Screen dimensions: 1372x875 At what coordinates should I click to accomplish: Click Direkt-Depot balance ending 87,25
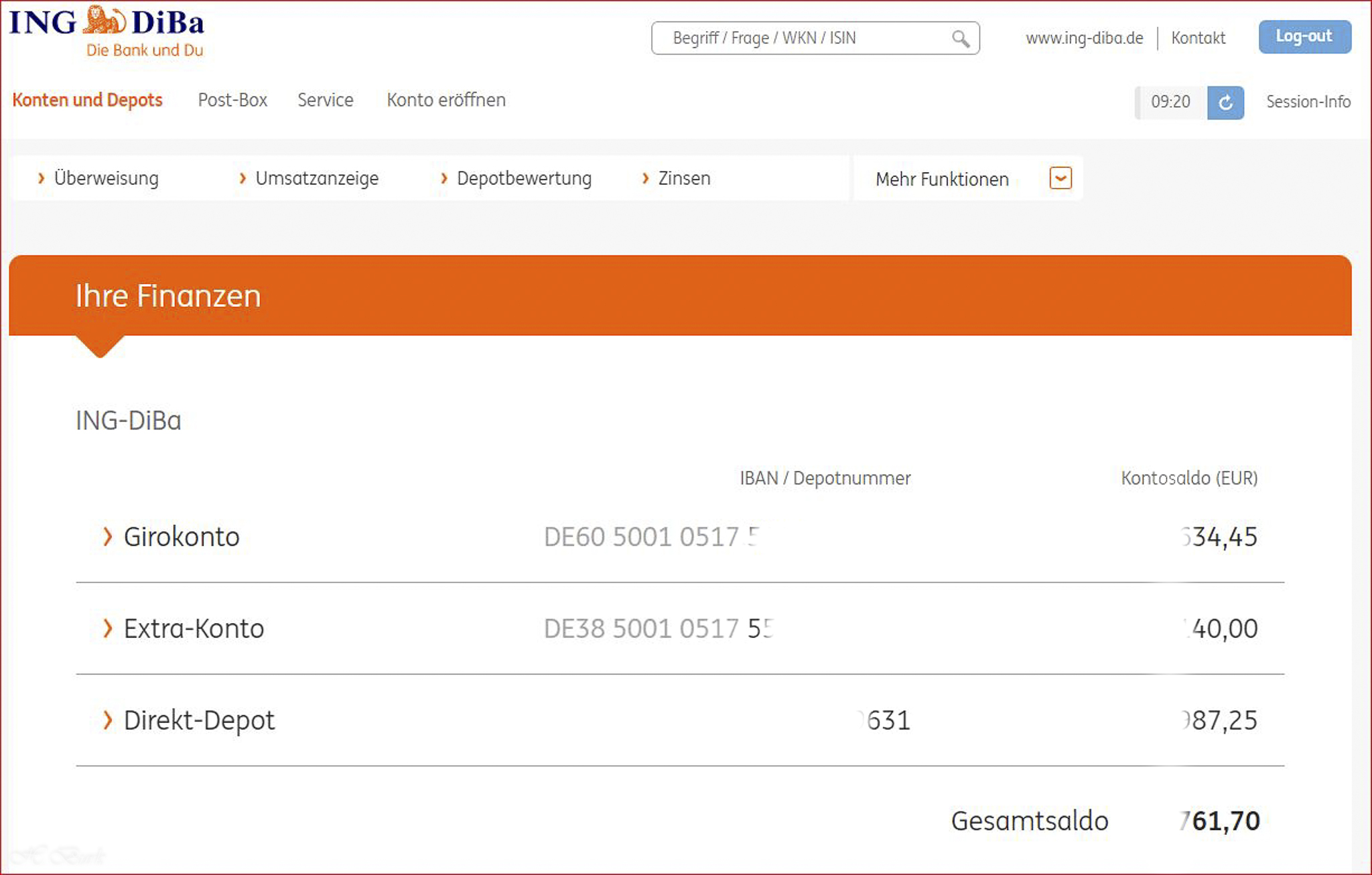point(1219,721)
